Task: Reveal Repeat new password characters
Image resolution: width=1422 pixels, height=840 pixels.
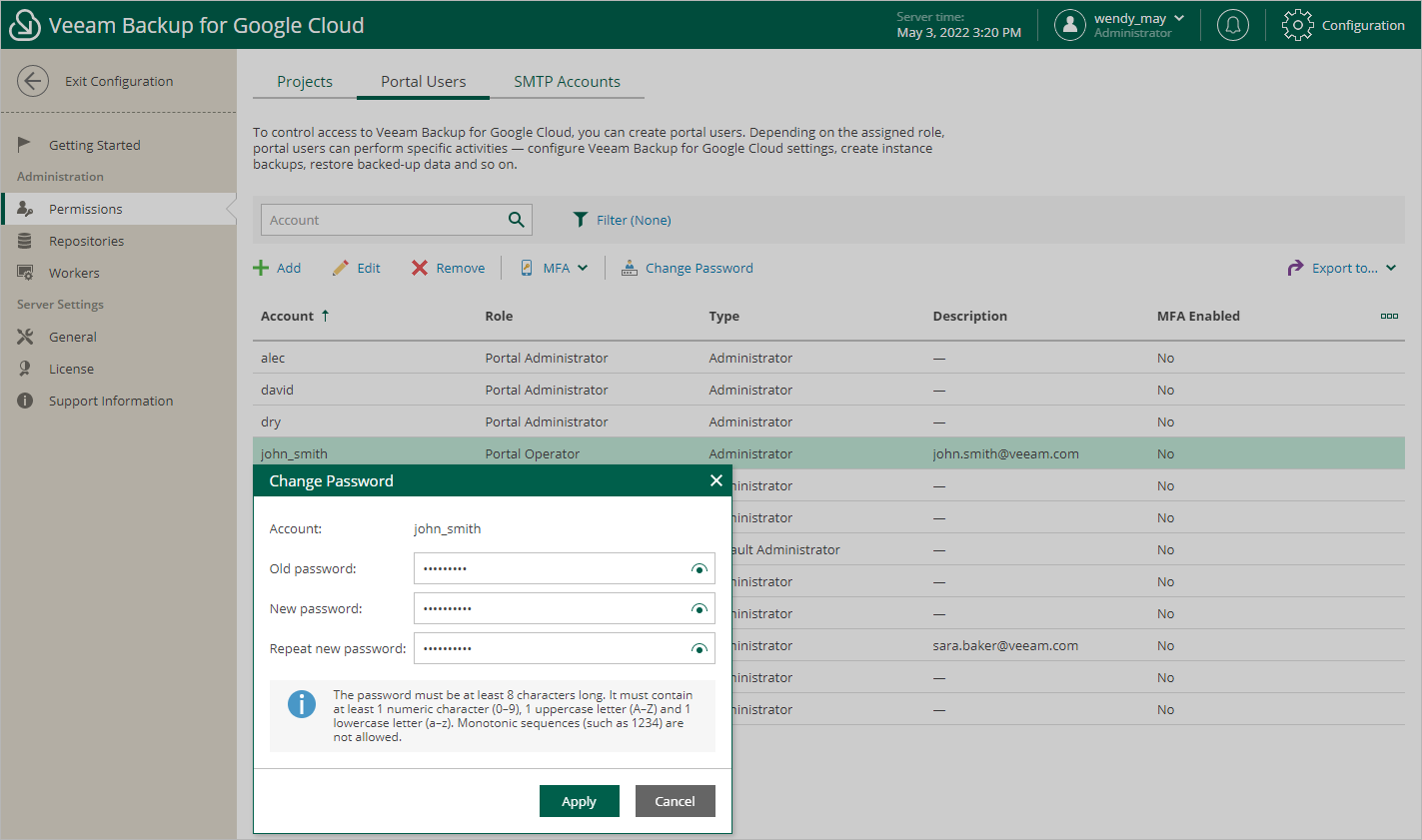Action: tap(700, 649)
